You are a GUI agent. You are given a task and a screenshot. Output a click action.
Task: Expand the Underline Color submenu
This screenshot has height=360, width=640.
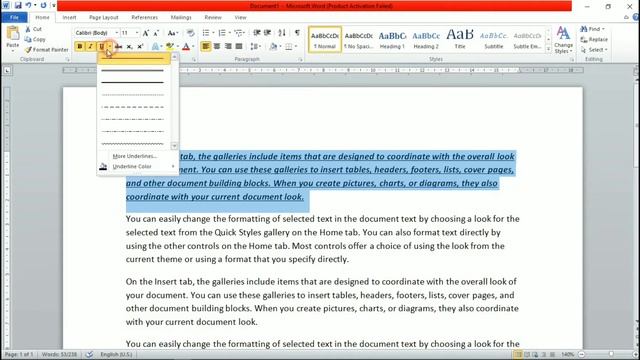[x=138, y=167]
